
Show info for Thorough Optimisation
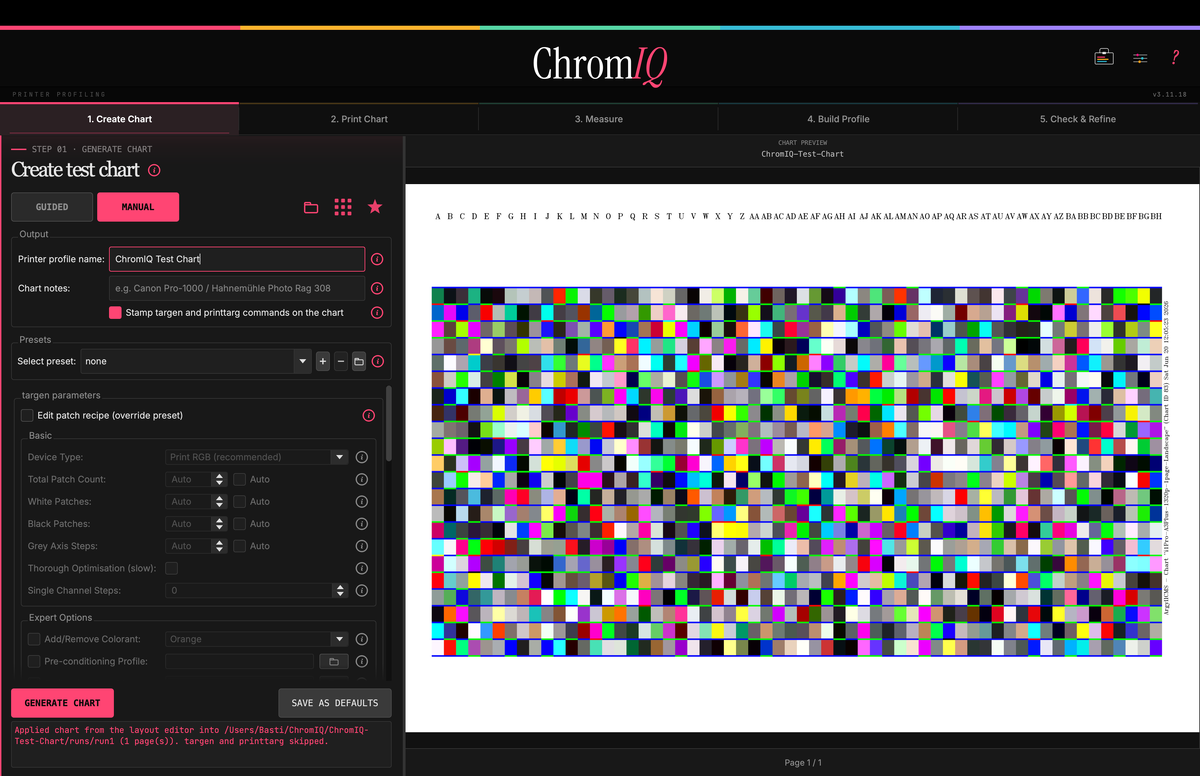point(362,568)
